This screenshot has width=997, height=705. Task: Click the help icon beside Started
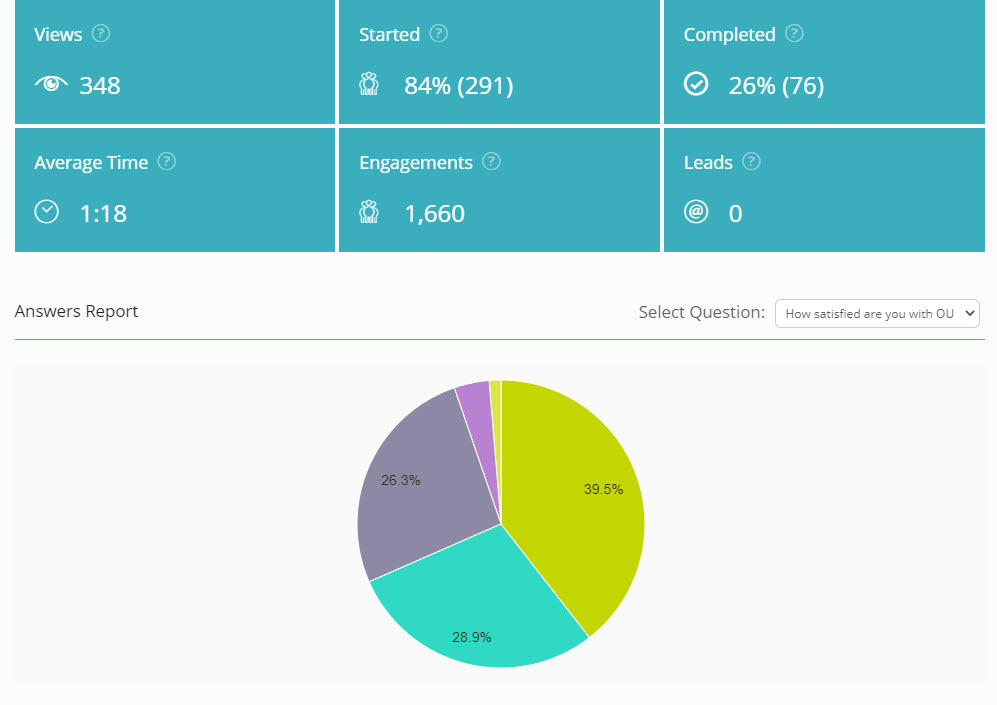pos(439,34)
